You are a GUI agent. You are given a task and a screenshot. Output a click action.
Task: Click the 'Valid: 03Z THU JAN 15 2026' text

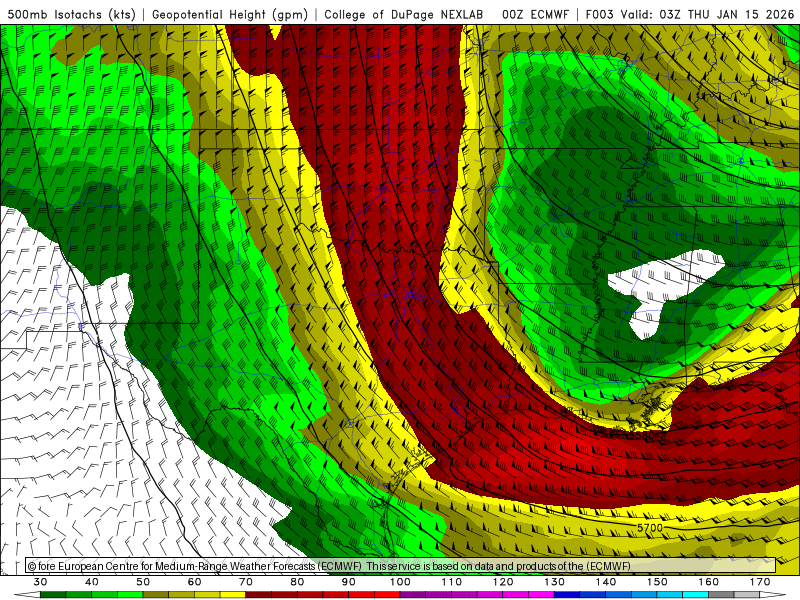[708, 15]
